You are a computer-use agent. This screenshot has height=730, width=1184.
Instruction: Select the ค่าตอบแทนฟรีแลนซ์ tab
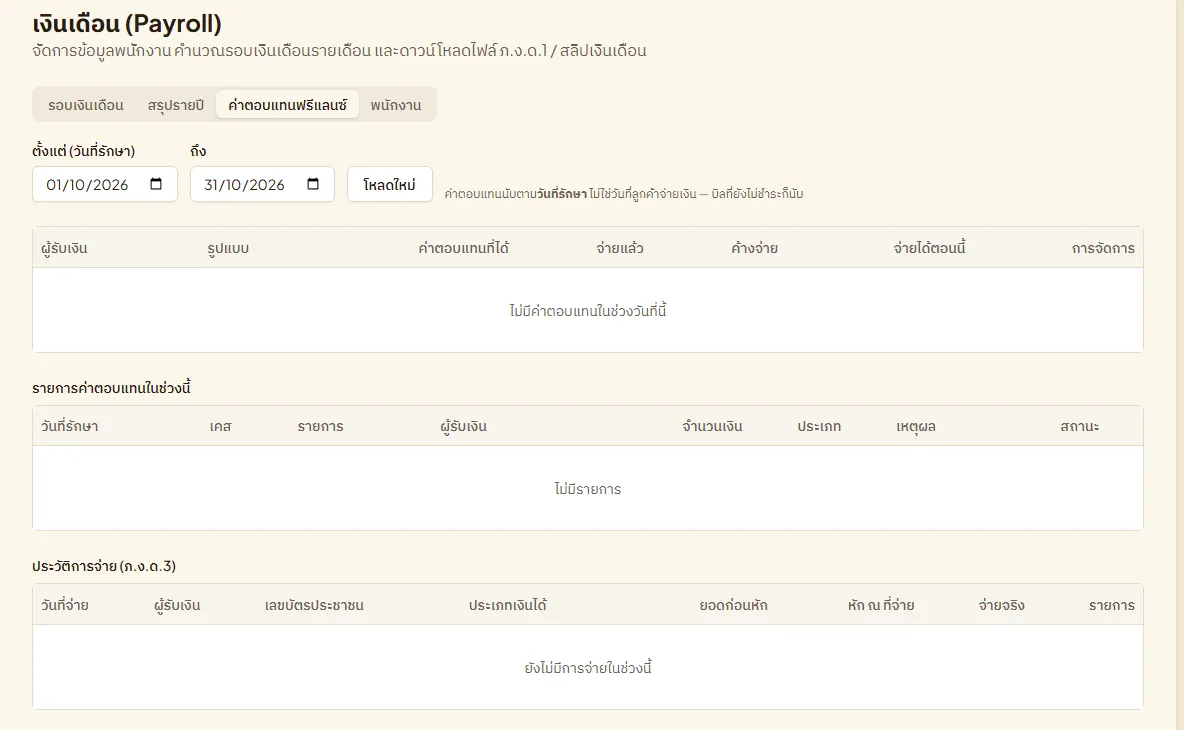[x=287, y=105]
